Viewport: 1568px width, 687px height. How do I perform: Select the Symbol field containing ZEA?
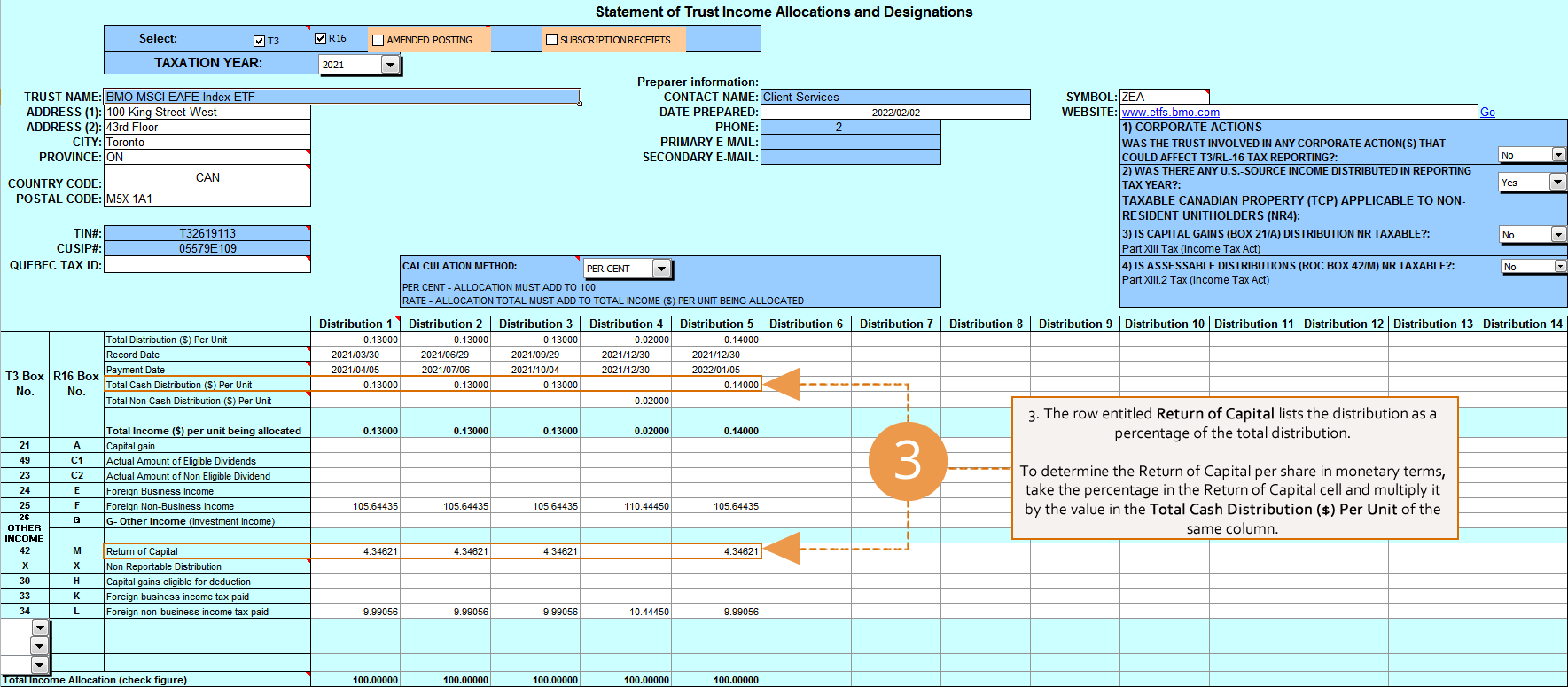pos(1163,97)
